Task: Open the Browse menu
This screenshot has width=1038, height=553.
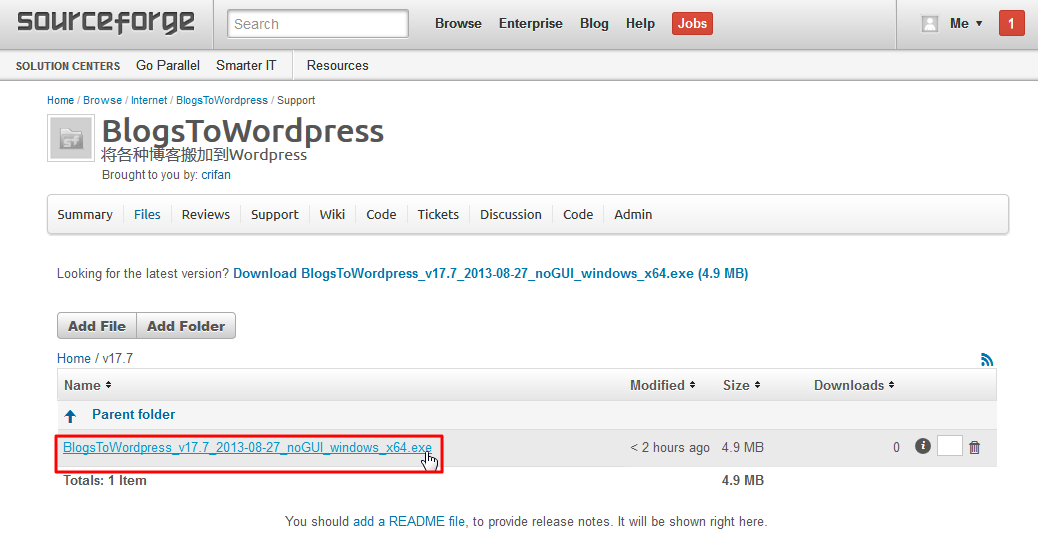Action: tap(458, 23)
